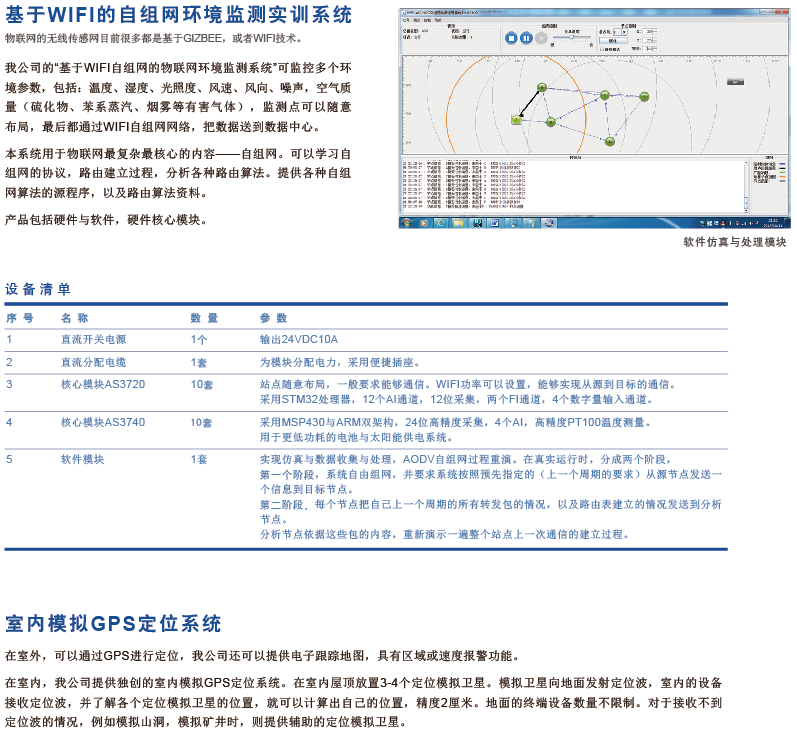Click the column header "数量"

[x=204, y=318]
